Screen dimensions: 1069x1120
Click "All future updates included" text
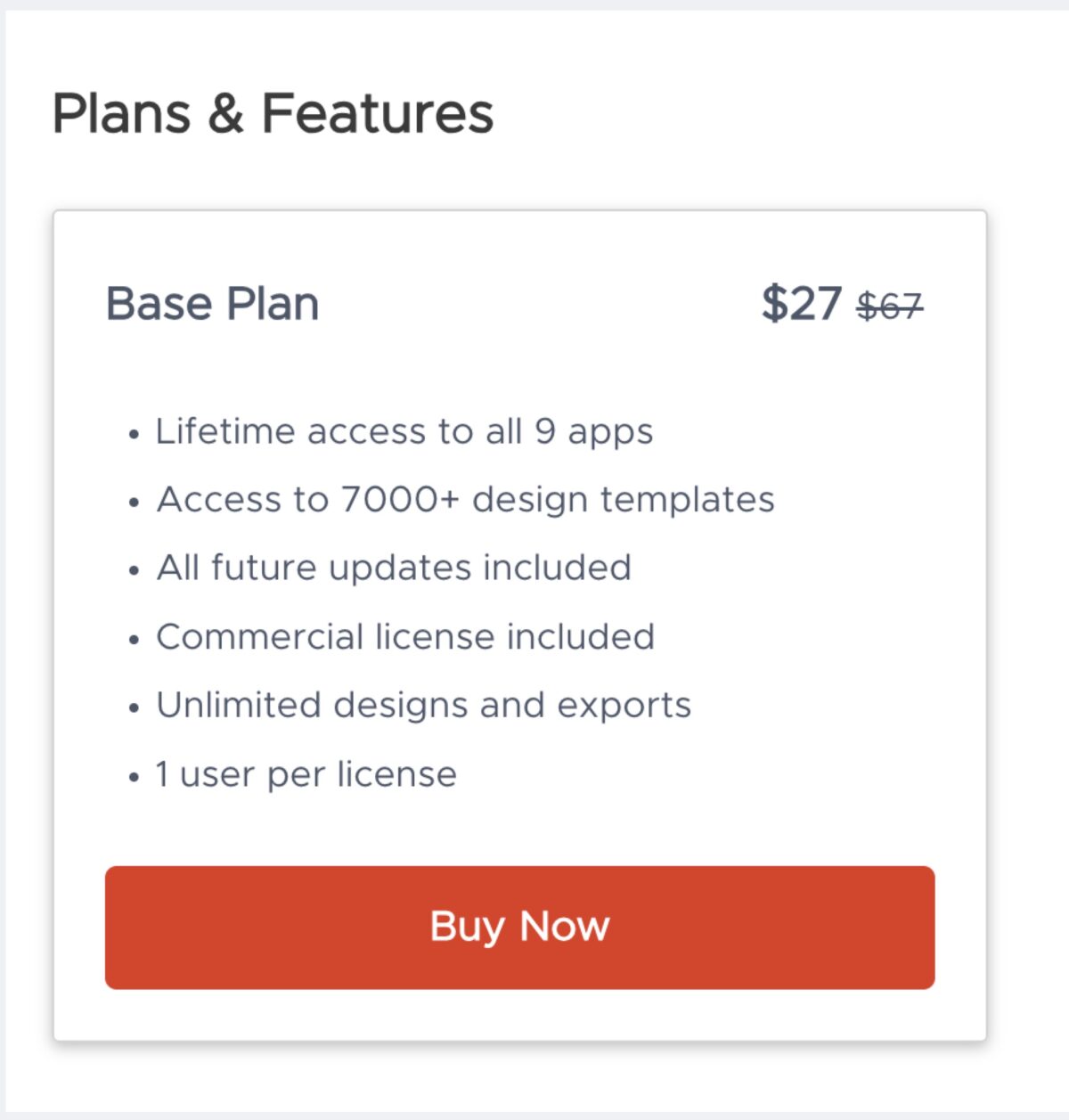point(394,568)
